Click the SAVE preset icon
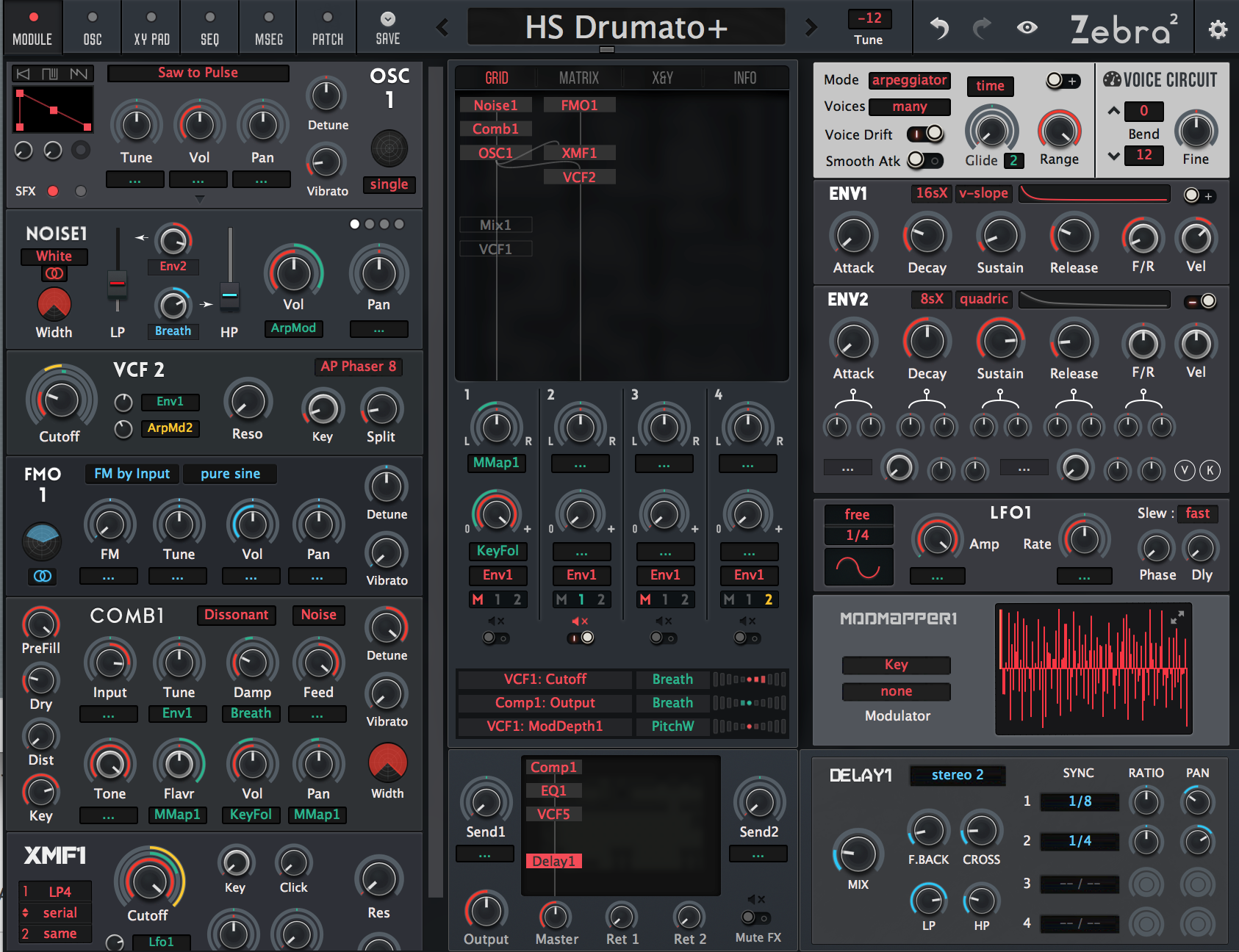The height and width of the screenshot is (952, 1239). 388,28
